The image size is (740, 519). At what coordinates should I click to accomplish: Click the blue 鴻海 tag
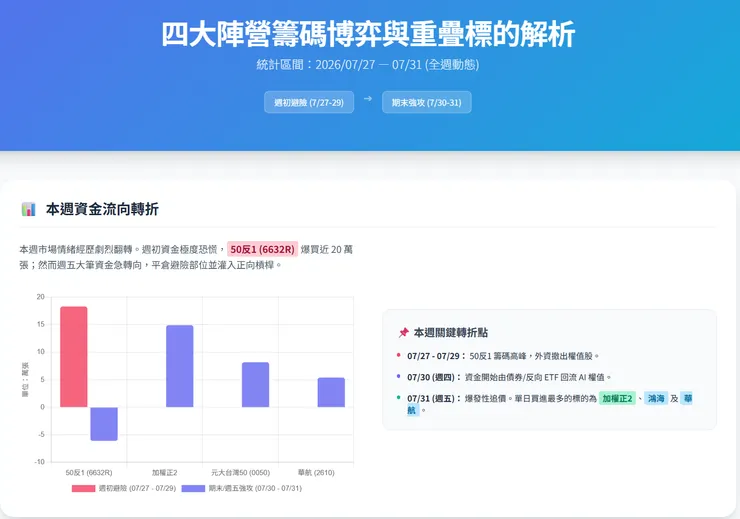pos(656,398)
